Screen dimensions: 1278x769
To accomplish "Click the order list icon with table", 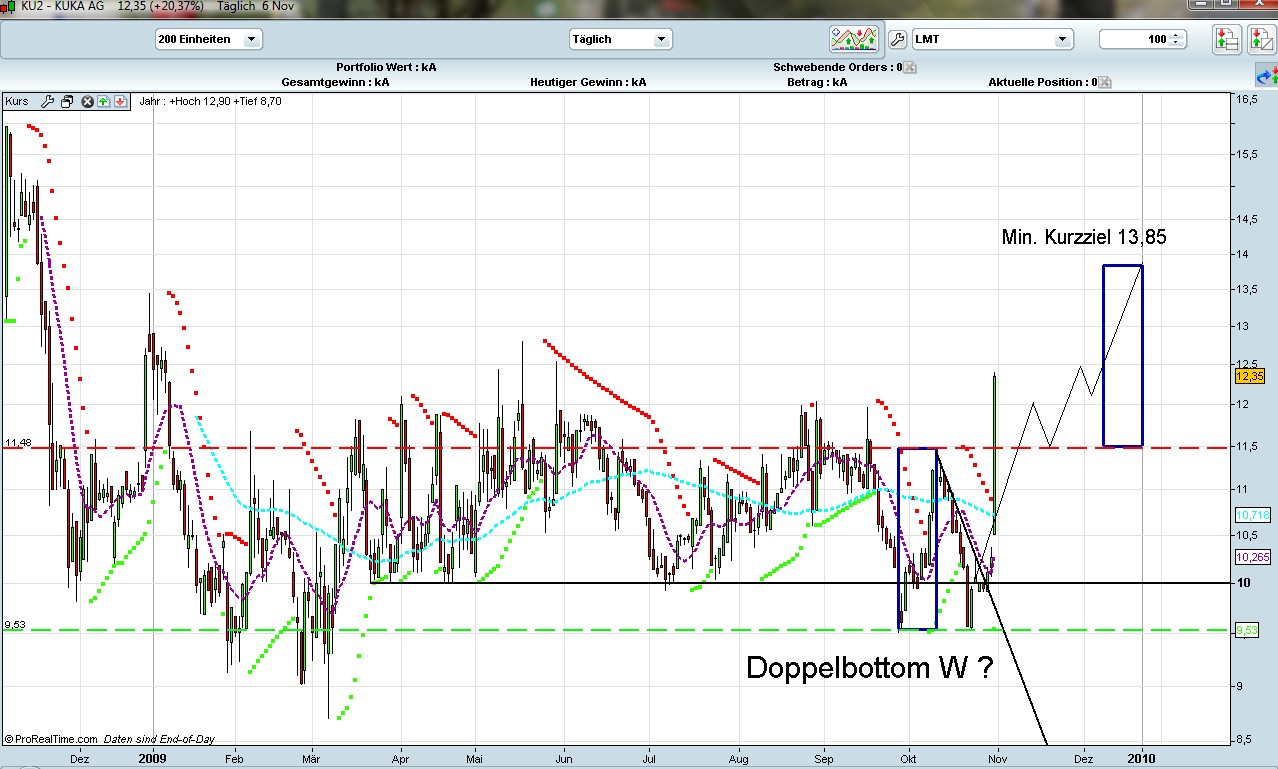I will click(x=1226, y=40).
